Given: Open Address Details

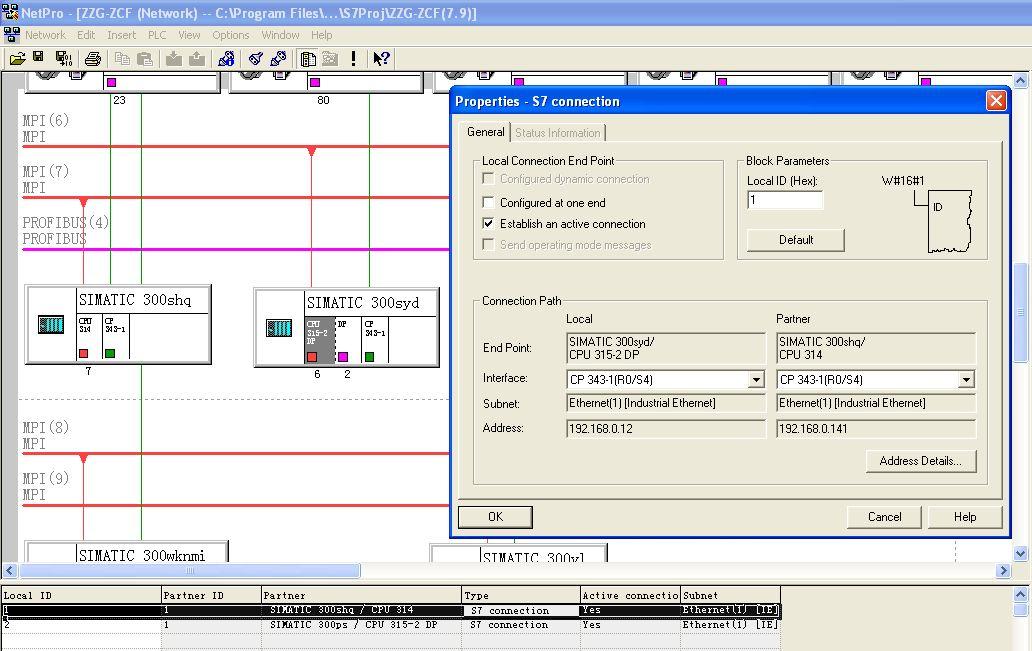Looking at the screenshot, I should tap(920, 461).
